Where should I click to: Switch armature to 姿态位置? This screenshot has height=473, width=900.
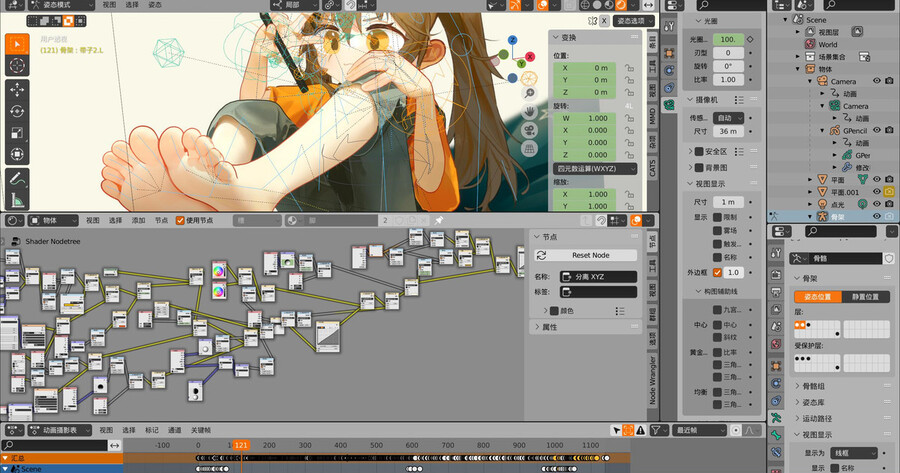point(818,297)
